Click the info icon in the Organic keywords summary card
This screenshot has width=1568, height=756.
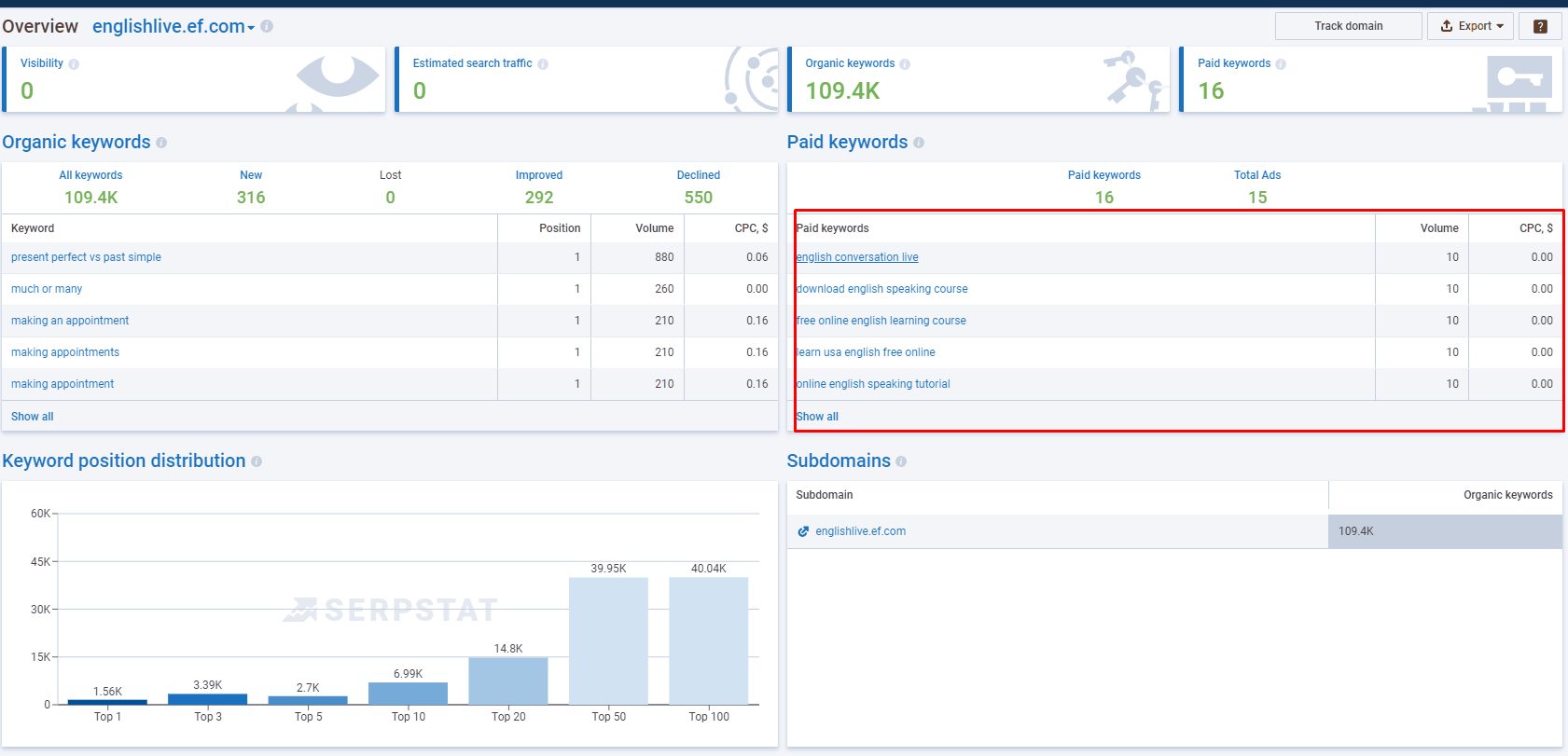coord(905,64)
